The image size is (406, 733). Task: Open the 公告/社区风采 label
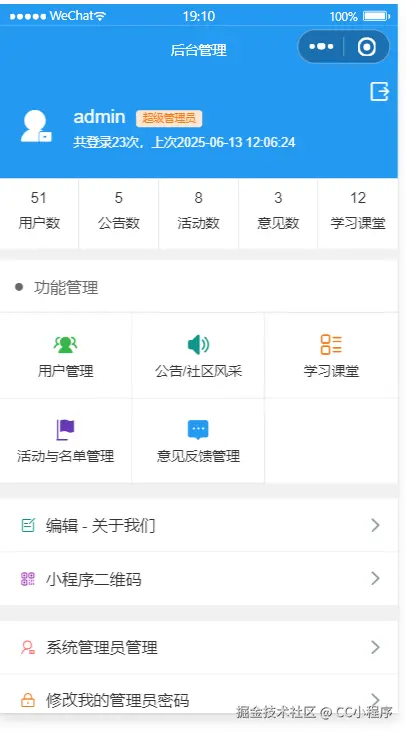(x=198, y=372)
